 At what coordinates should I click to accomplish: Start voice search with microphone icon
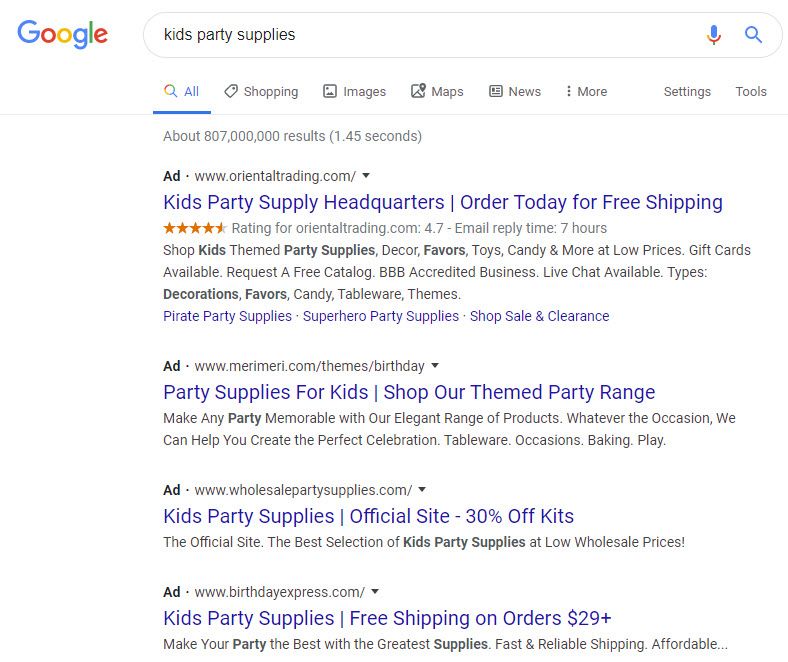pyautogui.click(x=713, y=35)
